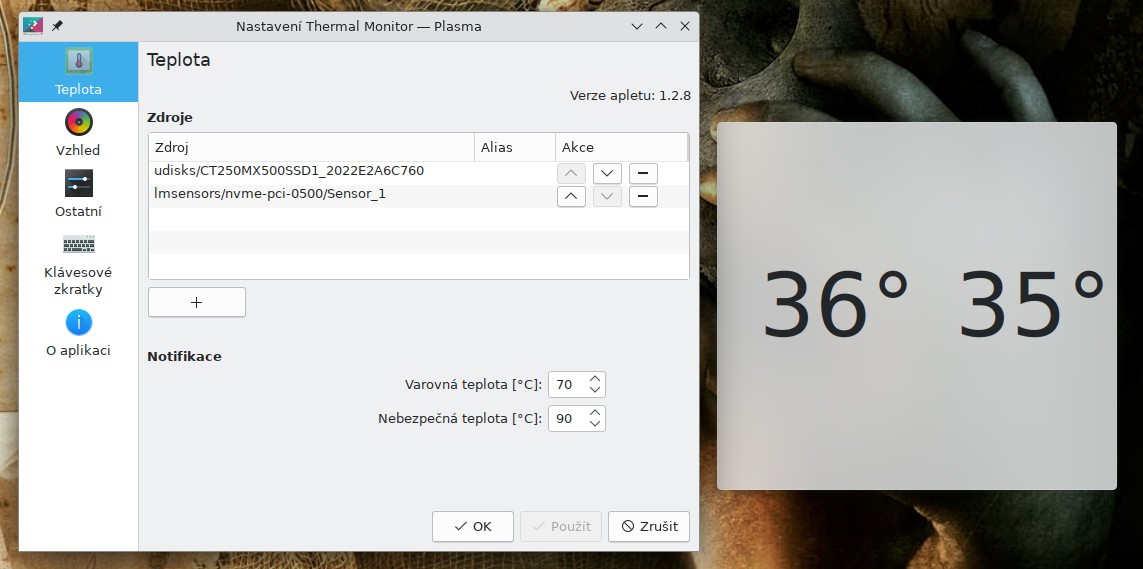Cancel with the Zrušit button
The width and height of the screenshot is (1143, 569).
pos(649,526)
